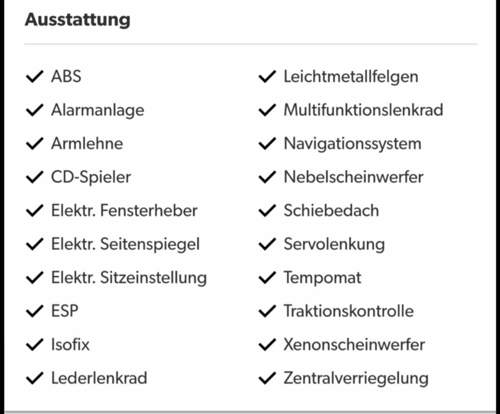Click the checkmark next to Schiebedach
Viewport: 500px width, 414px height.
click(267, 211)
